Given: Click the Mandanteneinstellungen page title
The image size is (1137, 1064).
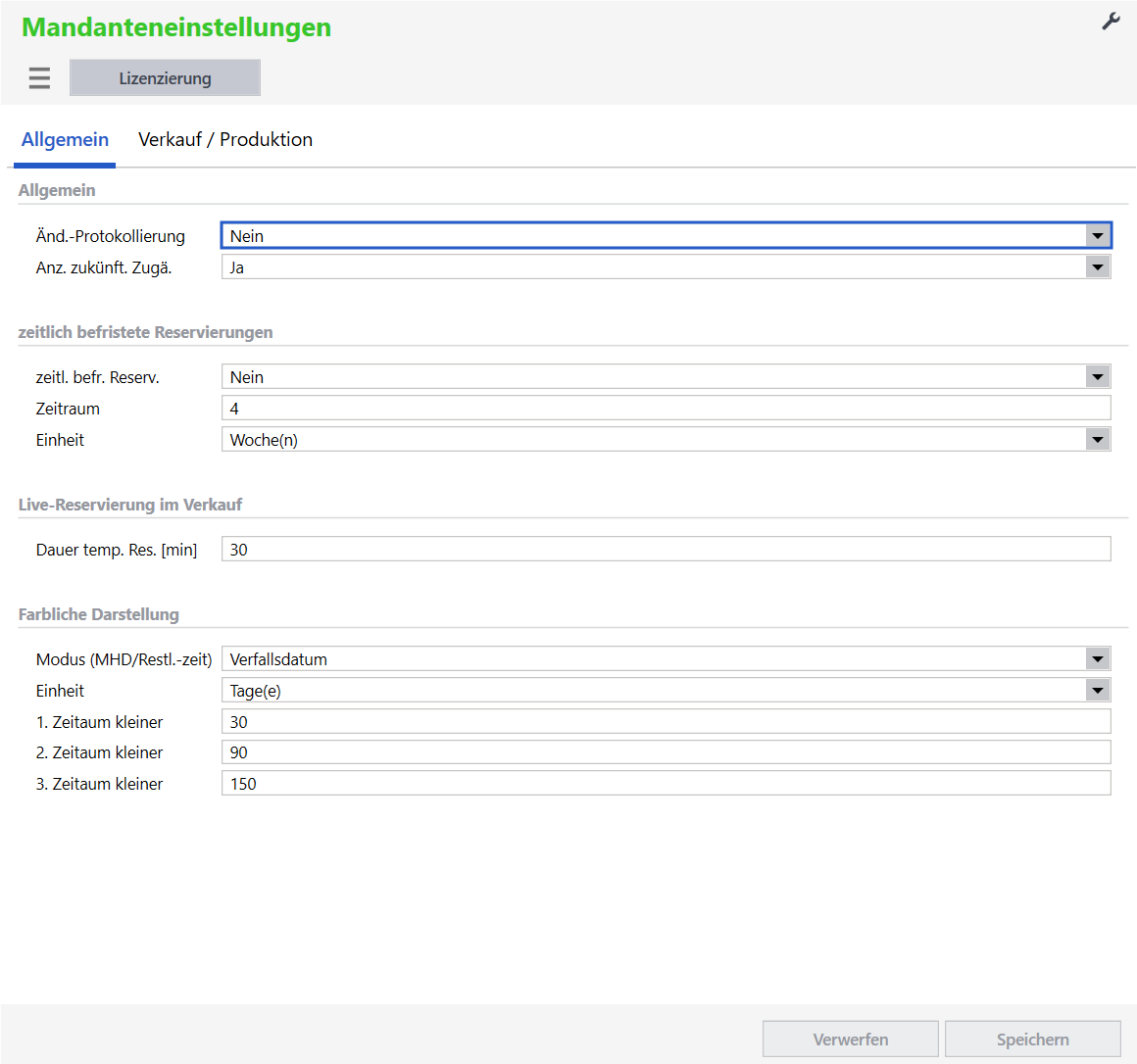Looking at the screenshot, I should pos(176,27).
